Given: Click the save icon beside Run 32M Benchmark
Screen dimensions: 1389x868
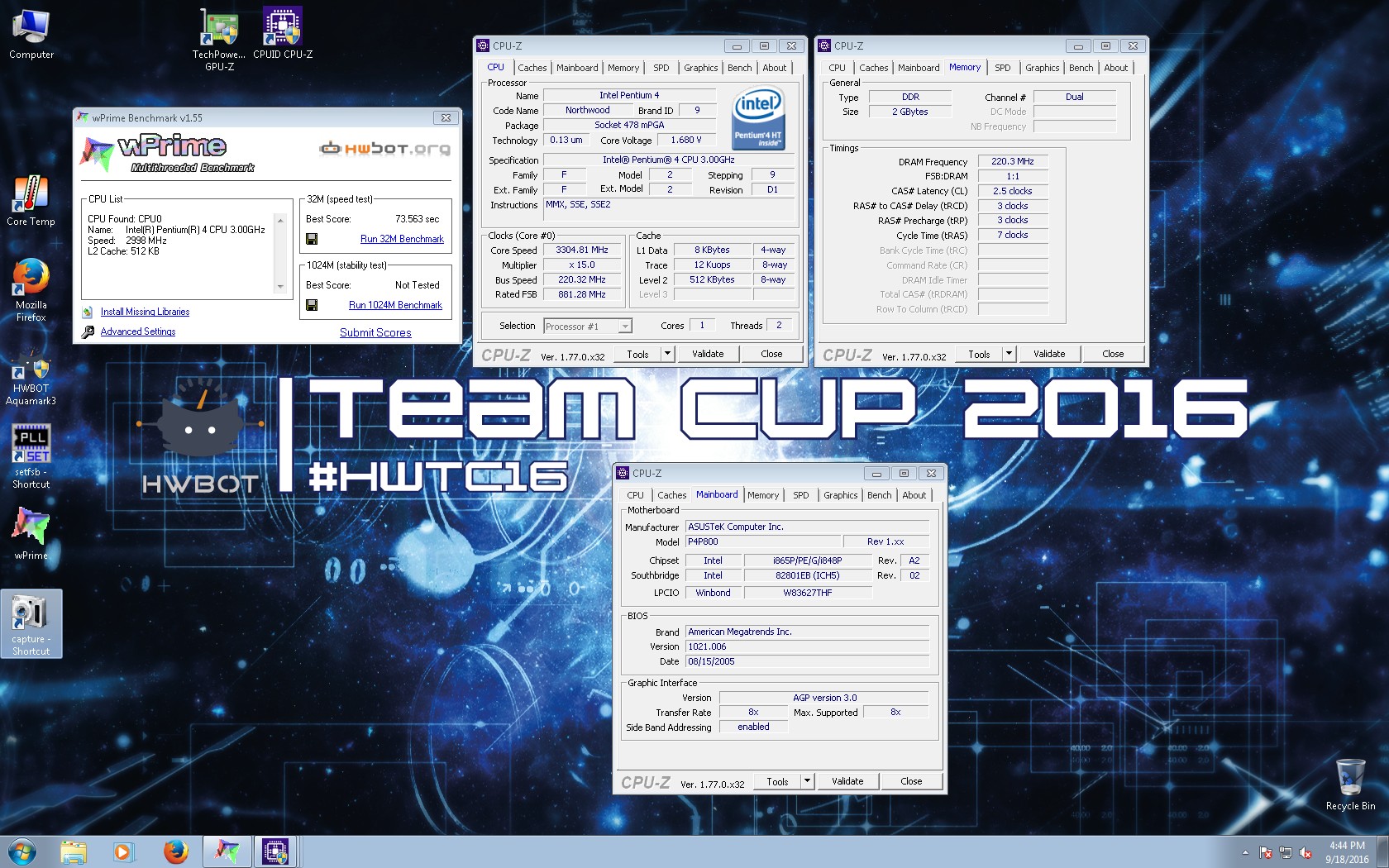Looking at the screenshot, I should tap(312, 239).
